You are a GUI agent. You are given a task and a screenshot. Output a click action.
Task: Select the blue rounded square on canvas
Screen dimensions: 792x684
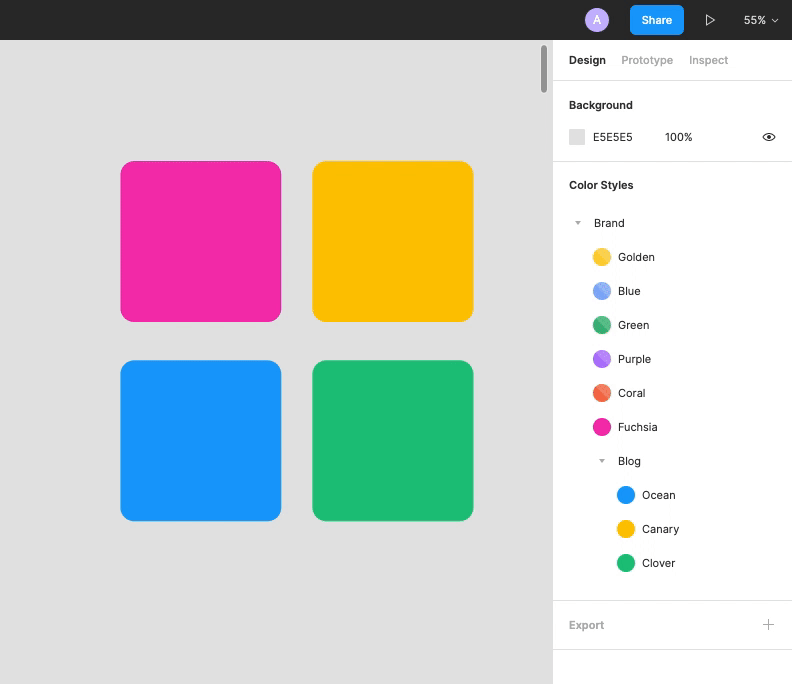click(201, 441)
